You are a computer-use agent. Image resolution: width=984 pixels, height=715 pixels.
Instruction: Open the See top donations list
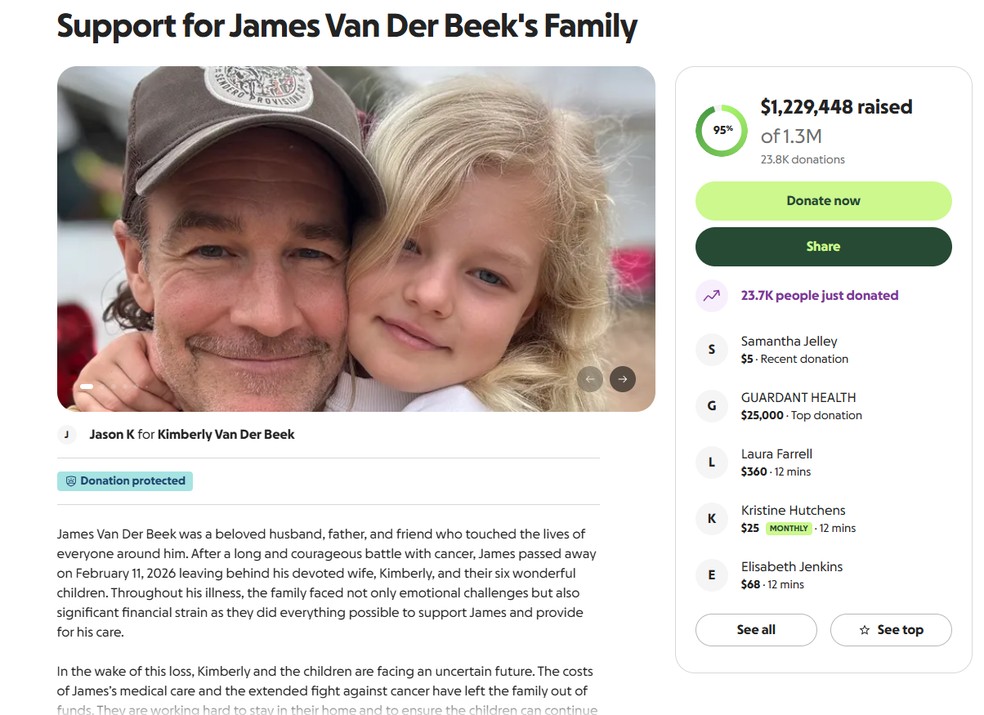[890, 630]
